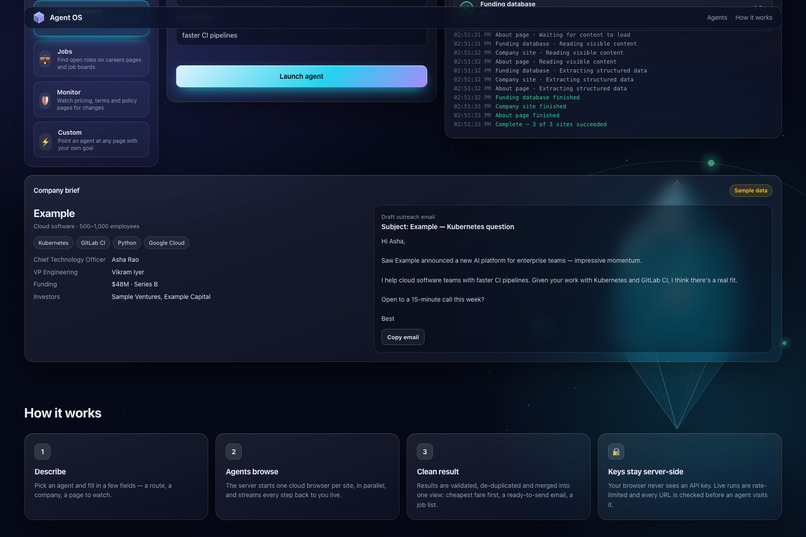Click the Sample data badge
This screenshot has width=806, height=537.
pos(750,191)
